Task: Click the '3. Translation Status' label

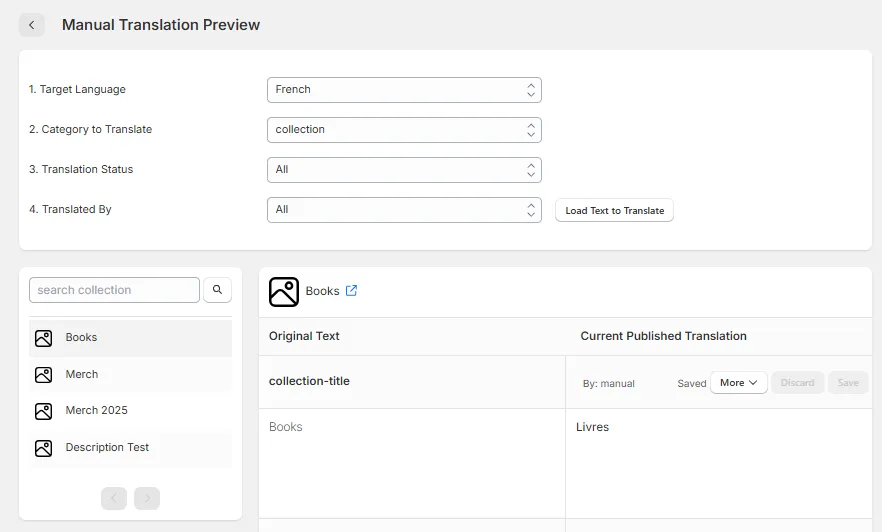Action: tap(81, 169)
